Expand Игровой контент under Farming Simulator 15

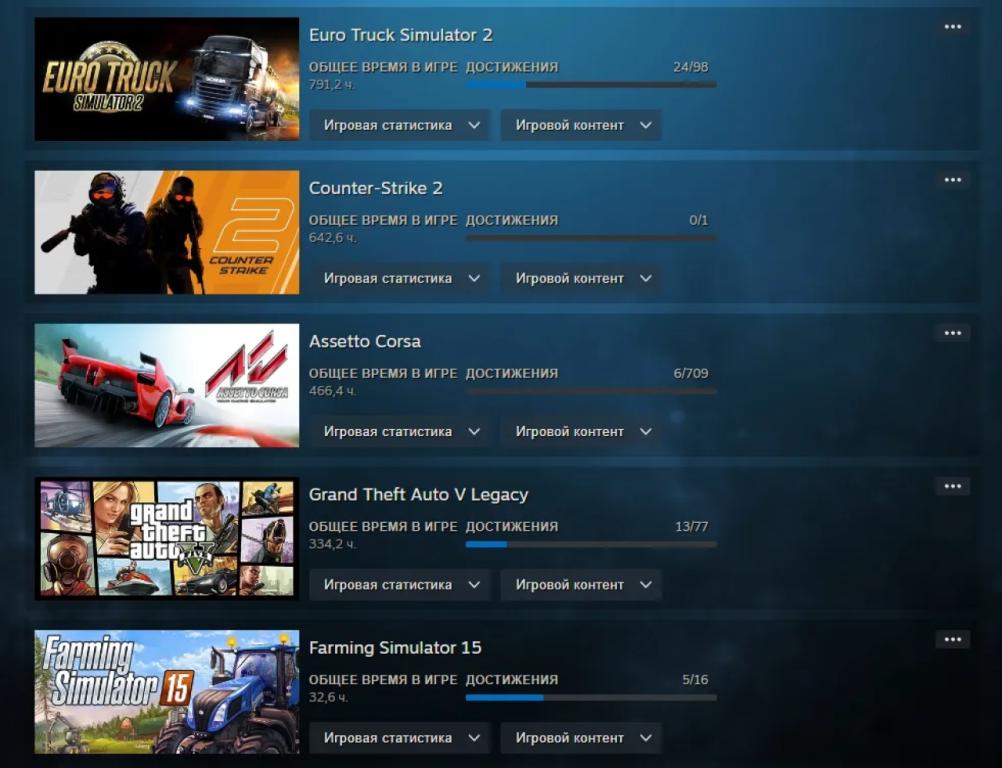click(580, 737)
